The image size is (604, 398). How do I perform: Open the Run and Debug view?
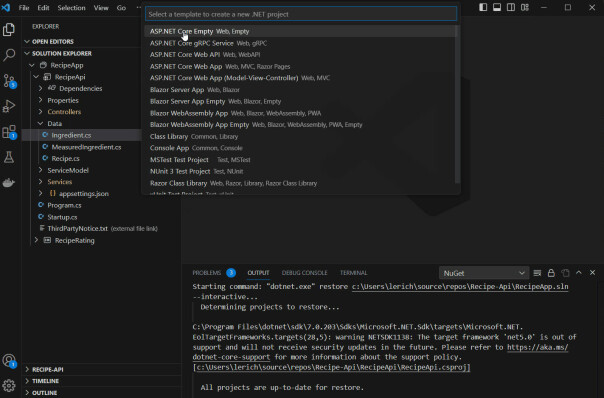[x=9, y=106]
